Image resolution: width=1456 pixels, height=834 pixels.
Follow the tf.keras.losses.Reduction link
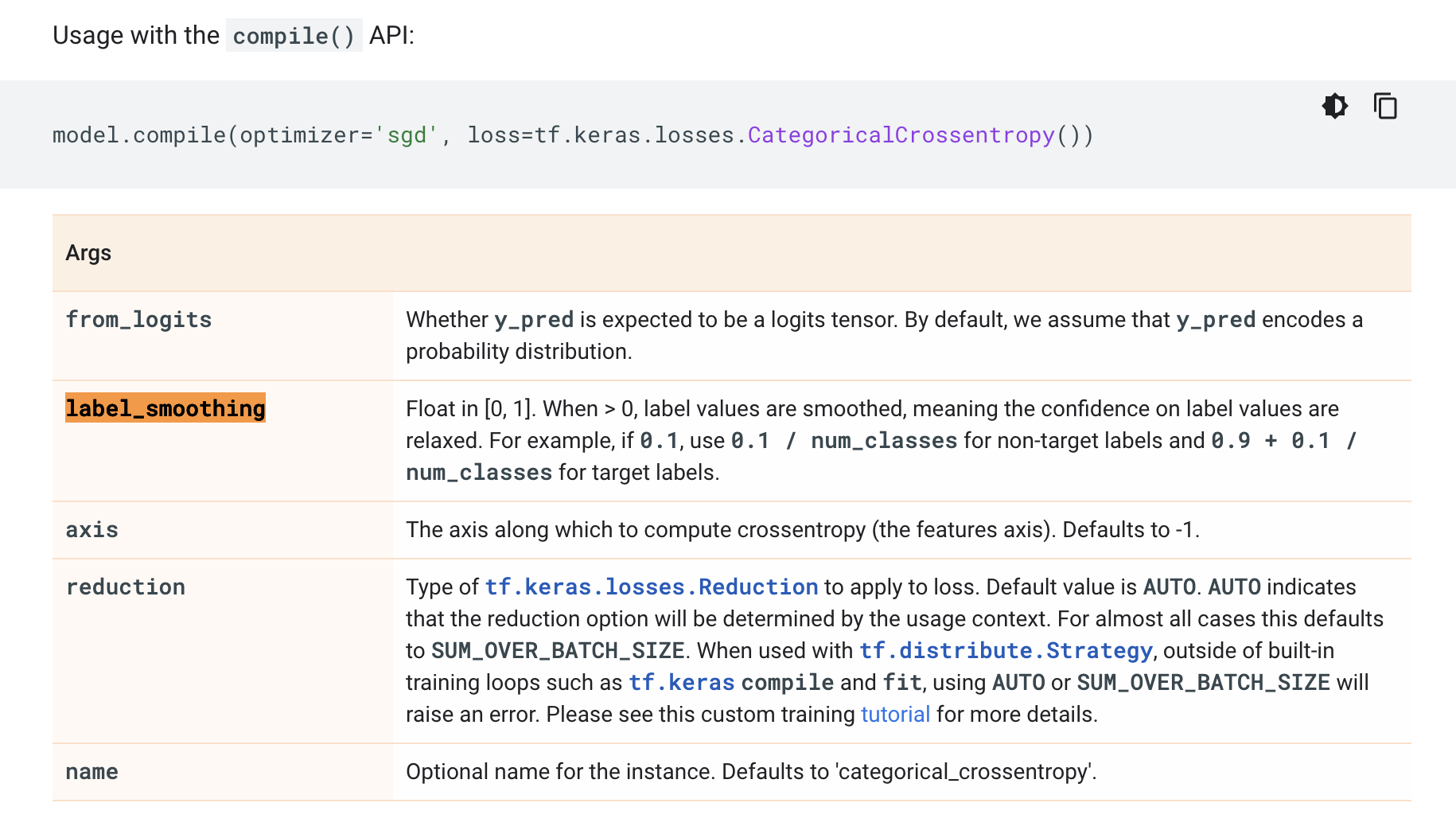point(651,587)
